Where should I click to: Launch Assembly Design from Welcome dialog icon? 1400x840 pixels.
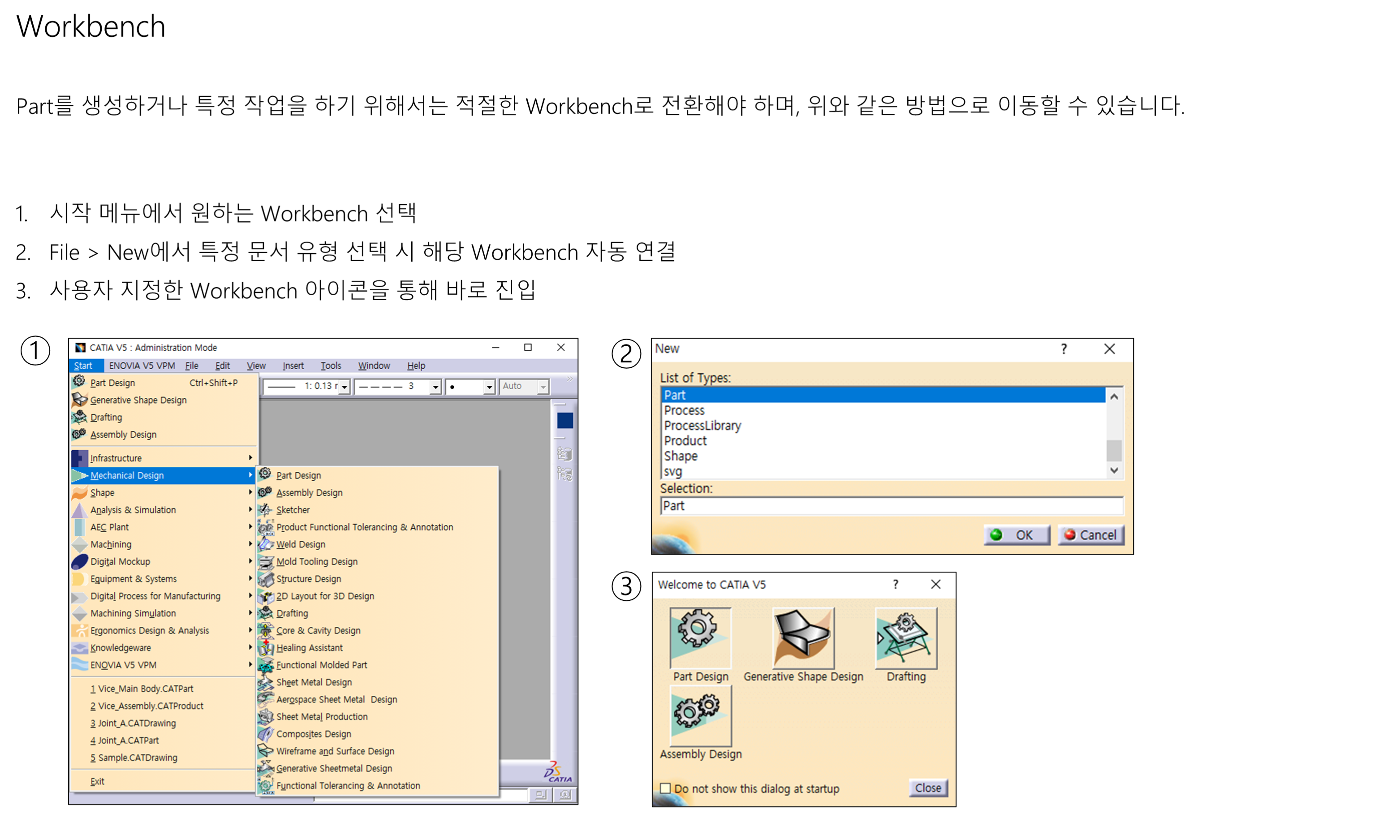(700, 715)
